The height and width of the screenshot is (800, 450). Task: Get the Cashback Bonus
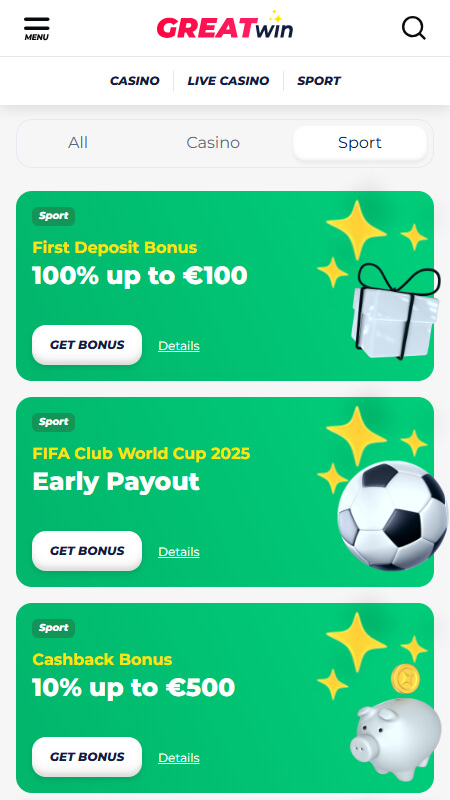point(87,757)
